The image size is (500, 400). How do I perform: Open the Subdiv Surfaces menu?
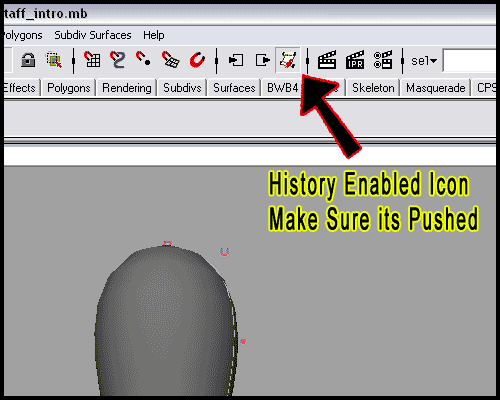[x=93, y=35]
